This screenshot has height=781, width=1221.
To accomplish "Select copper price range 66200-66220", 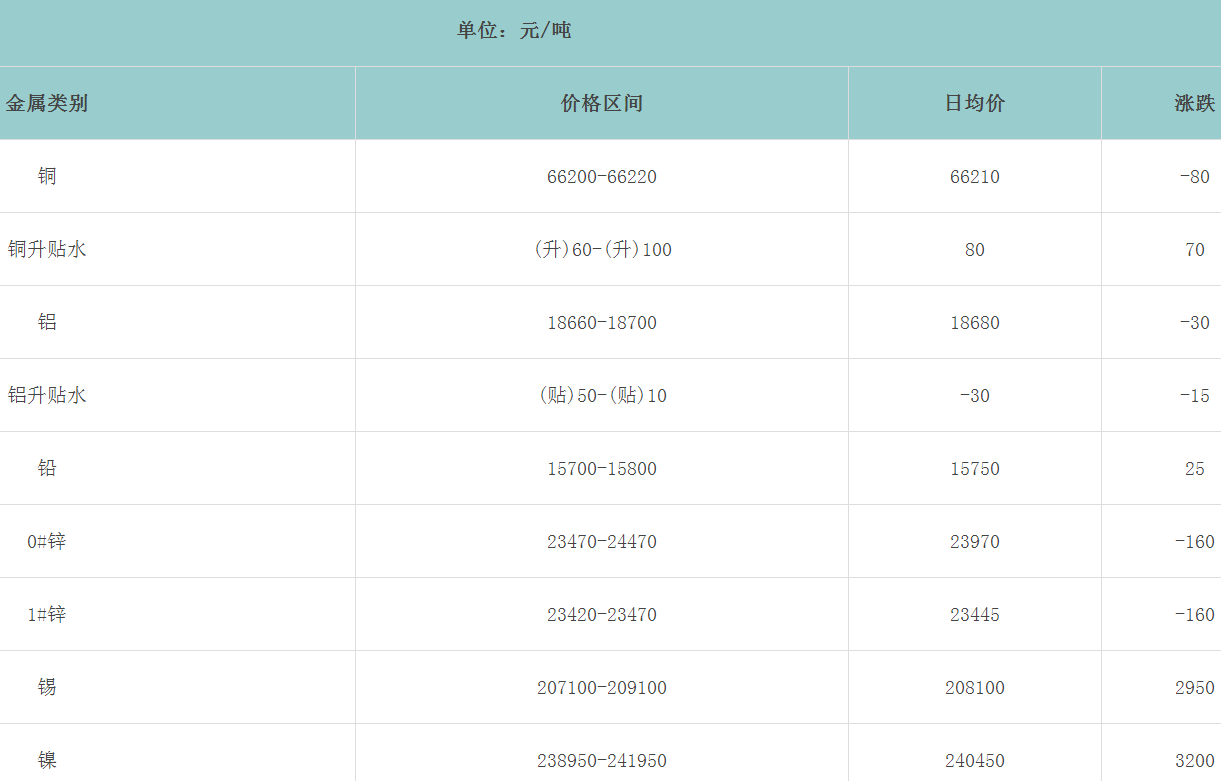I will (x=602, y=177).
